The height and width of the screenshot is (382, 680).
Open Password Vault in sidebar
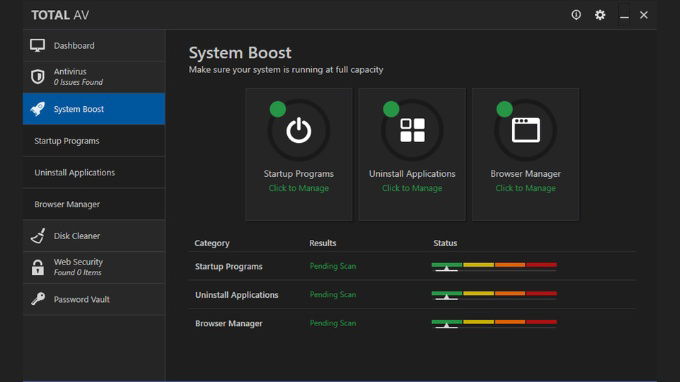click(94, 299)
